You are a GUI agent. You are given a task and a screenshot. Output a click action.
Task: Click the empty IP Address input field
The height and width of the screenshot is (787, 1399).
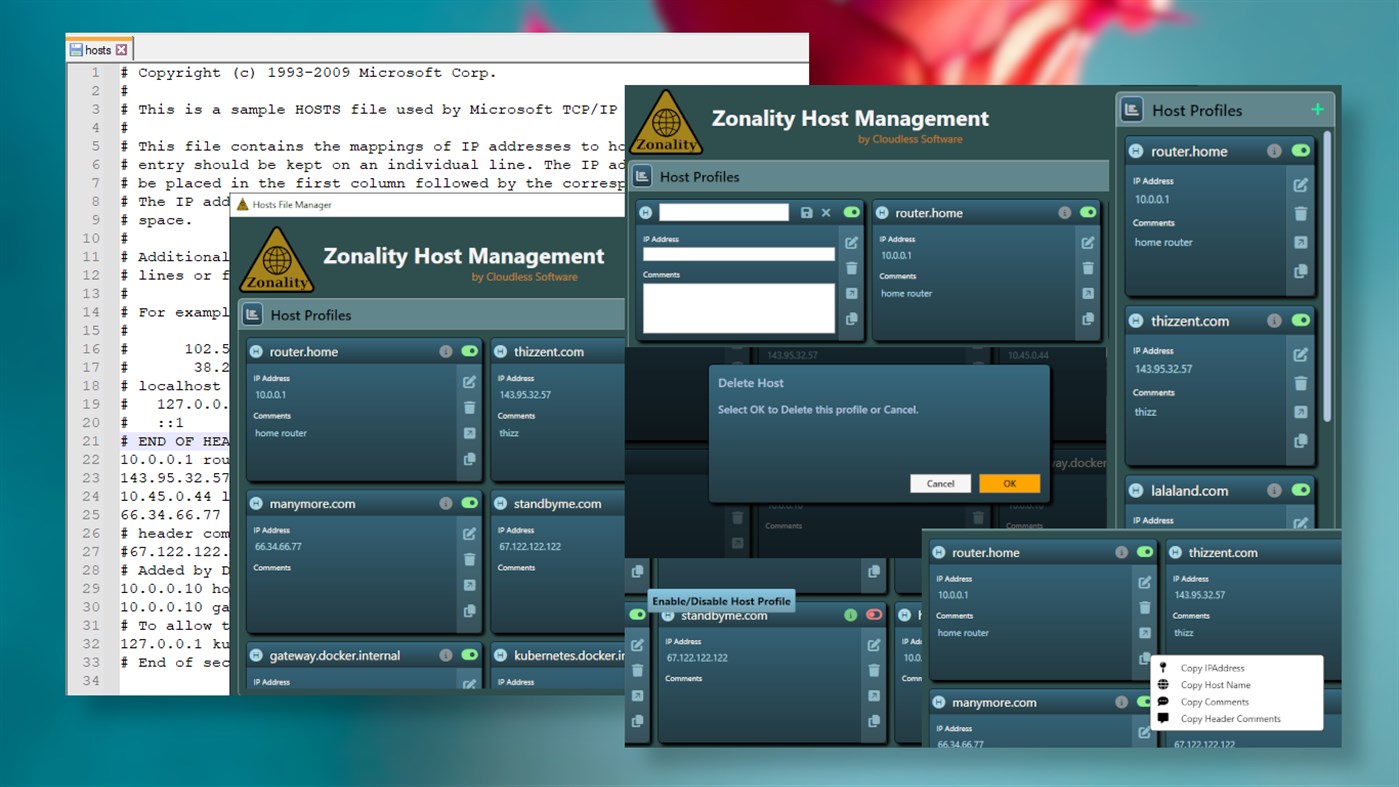point(738,253)
